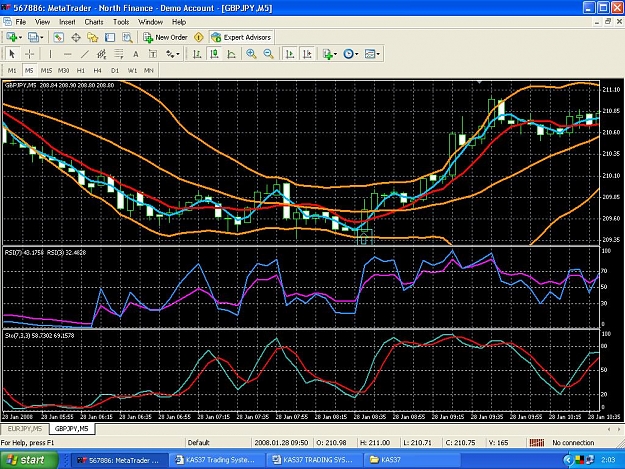625x469 pixels.
Task: Switch to the M30 timeframe
Action: pyautogui.click(x=63, y=71)
